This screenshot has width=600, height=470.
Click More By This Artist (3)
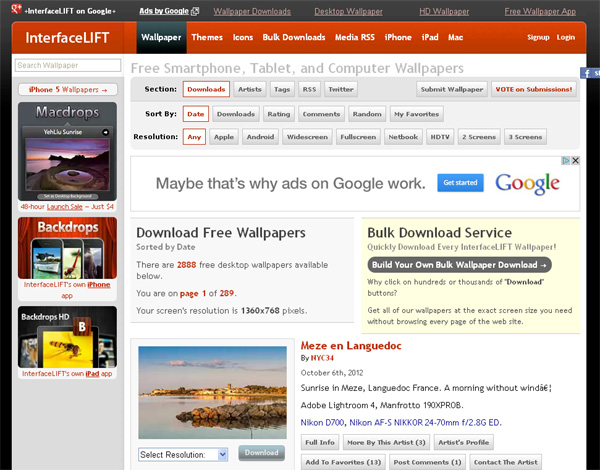386,442
